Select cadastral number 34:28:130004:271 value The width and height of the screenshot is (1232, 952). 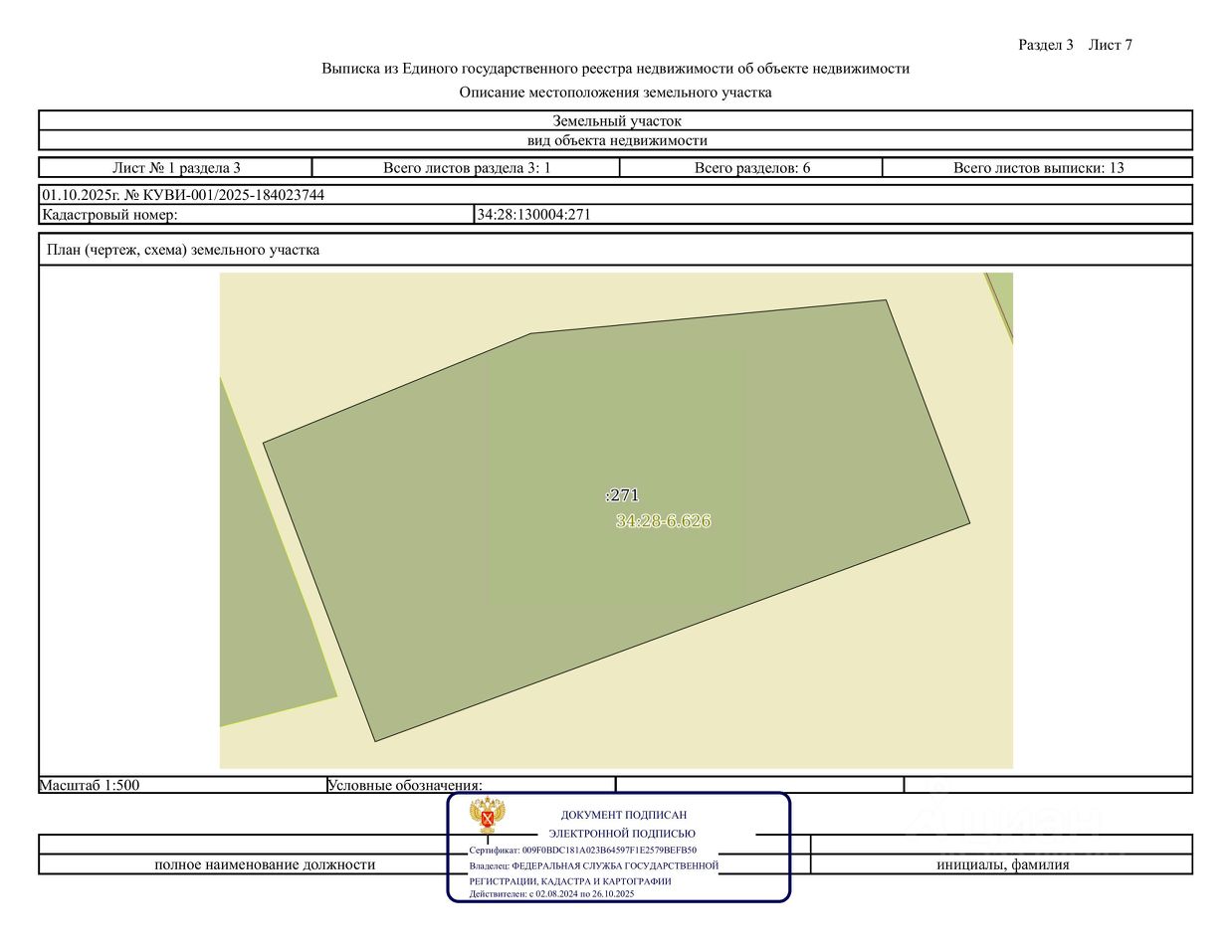point(534,215)
